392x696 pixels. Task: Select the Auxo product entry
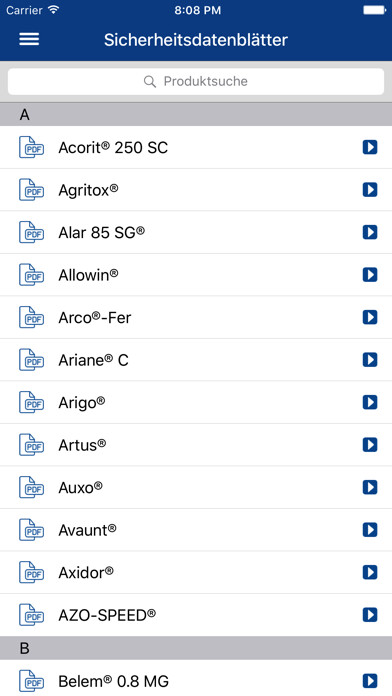pyautogui.click(x=196, y=487)
